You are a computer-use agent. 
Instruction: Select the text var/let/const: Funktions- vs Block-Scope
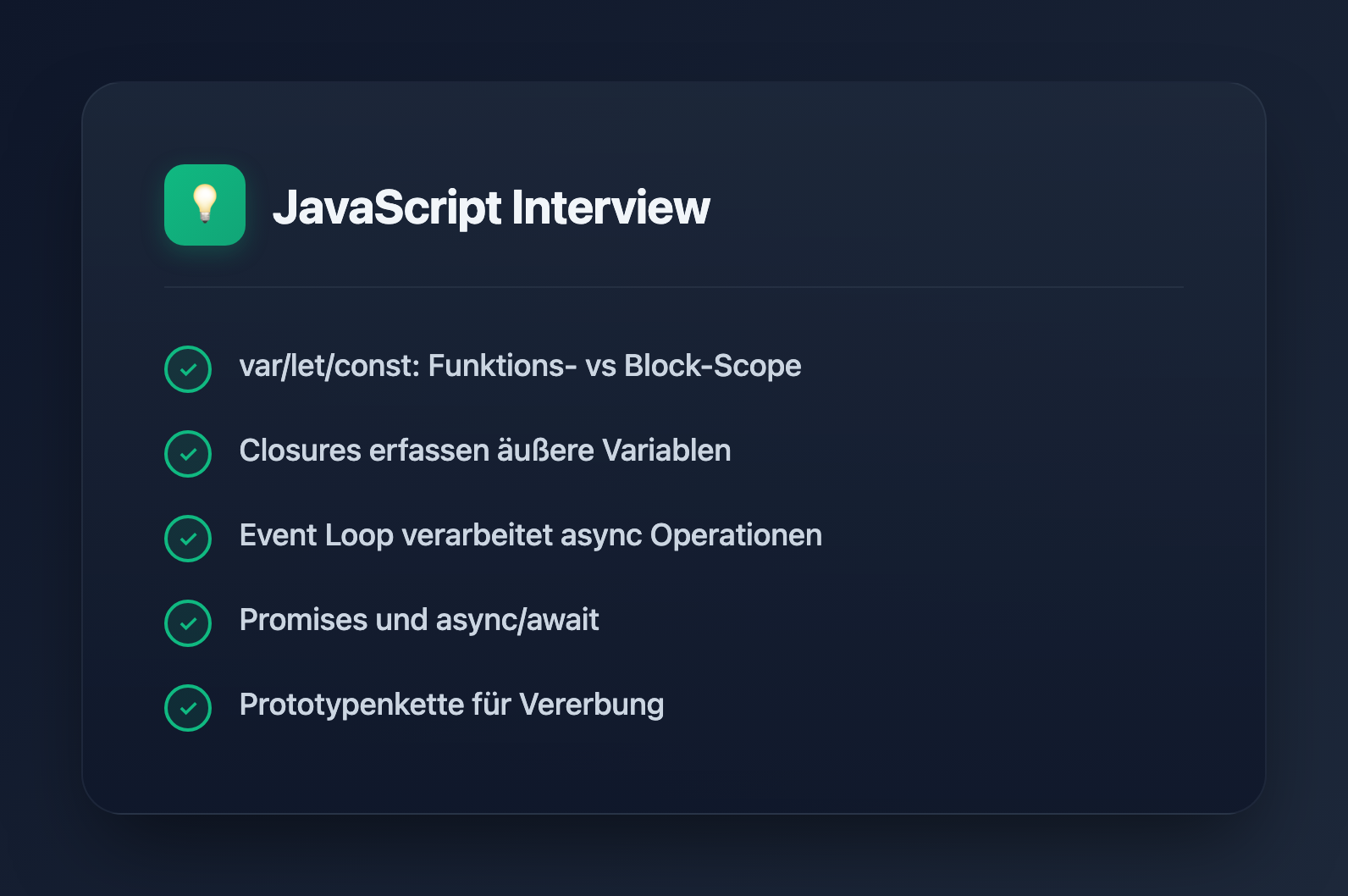tap(520, 366)
